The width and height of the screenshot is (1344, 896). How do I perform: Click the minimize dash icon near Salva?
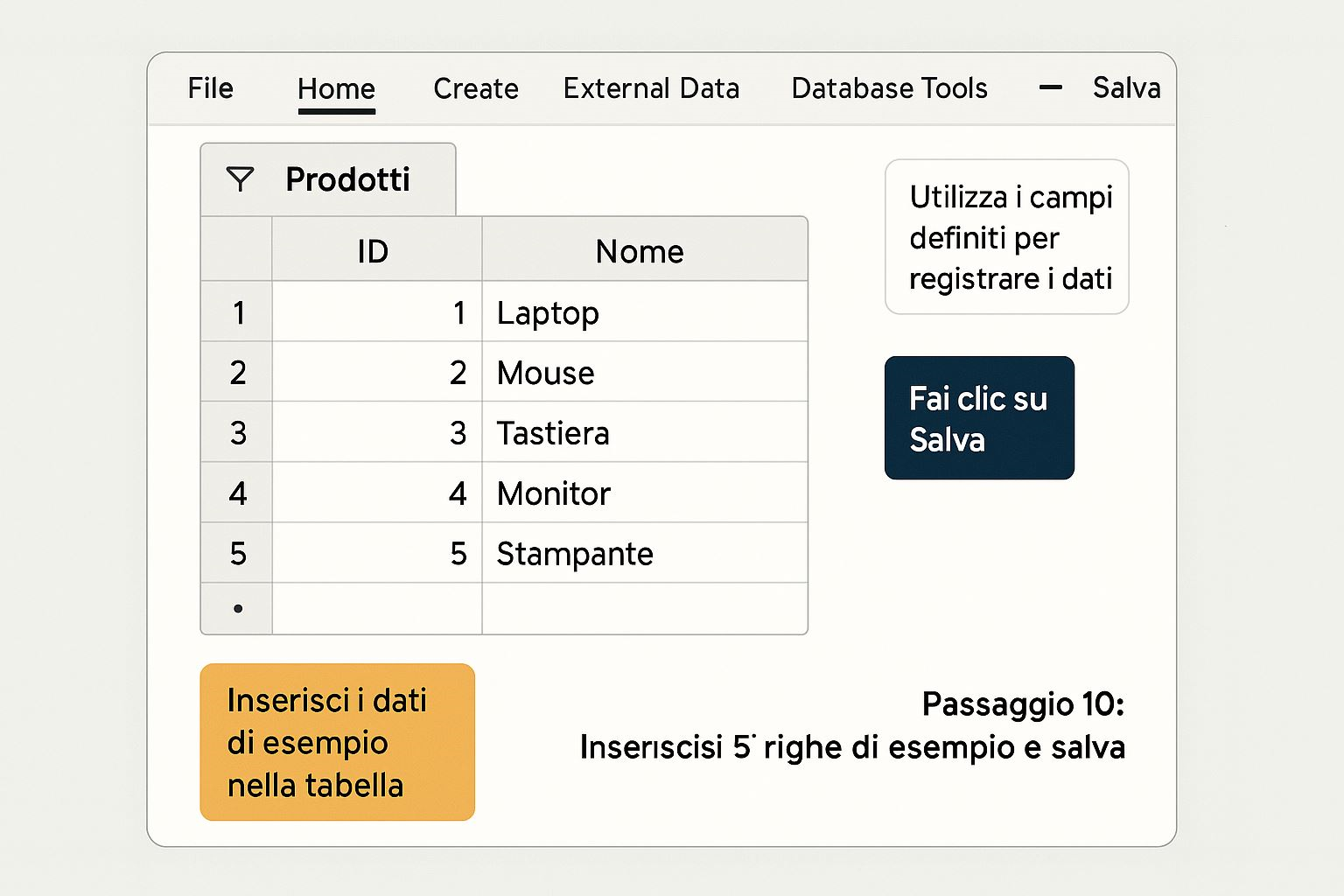click(1050, 87)
